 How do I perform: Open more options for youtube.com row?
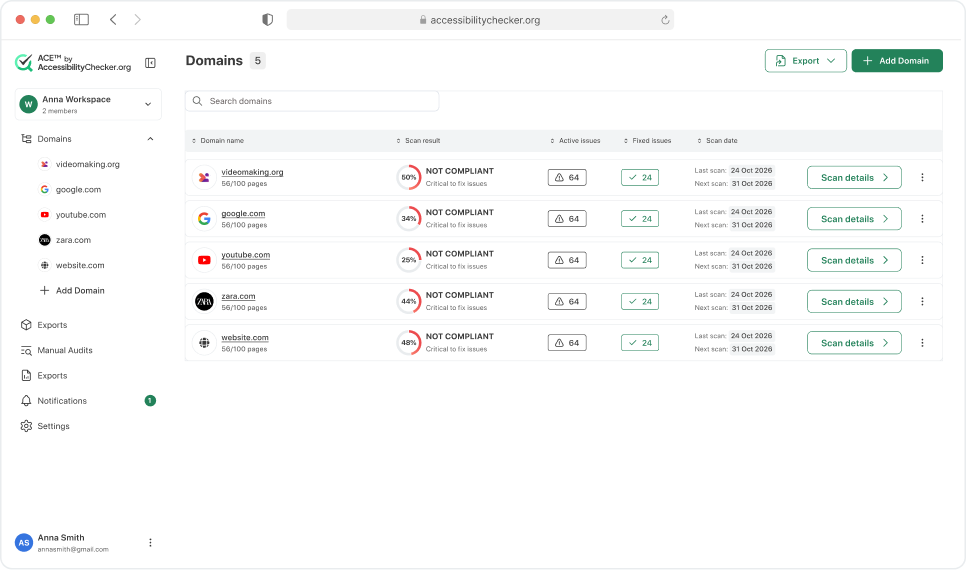922,260
